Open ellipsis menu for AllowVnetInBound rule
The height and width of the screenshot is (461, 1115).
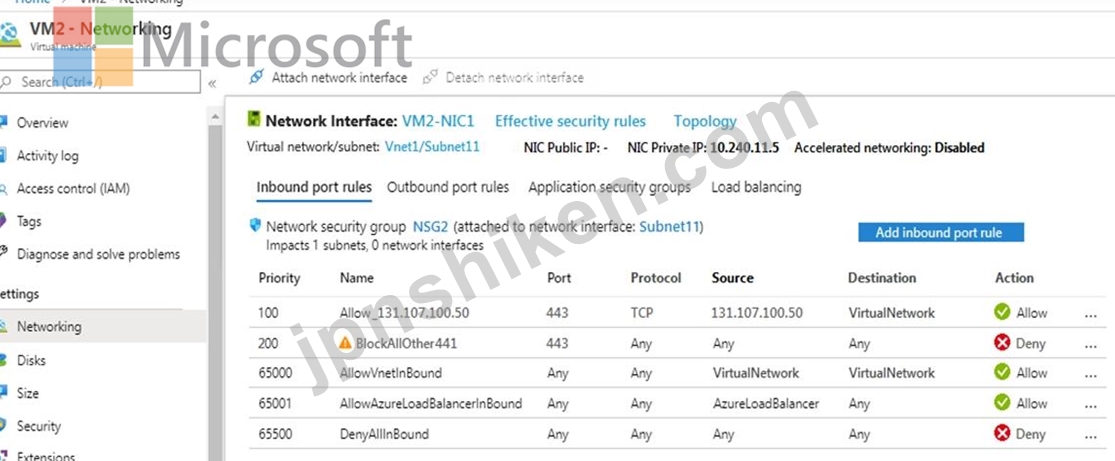tap(1091, 375)
